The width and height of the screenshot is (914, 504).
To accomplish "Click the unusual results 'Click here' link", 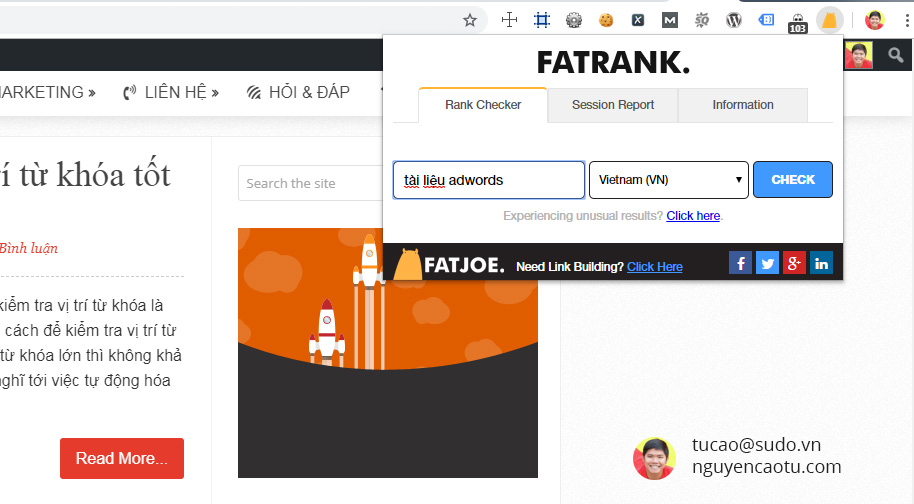I will 693,216.
